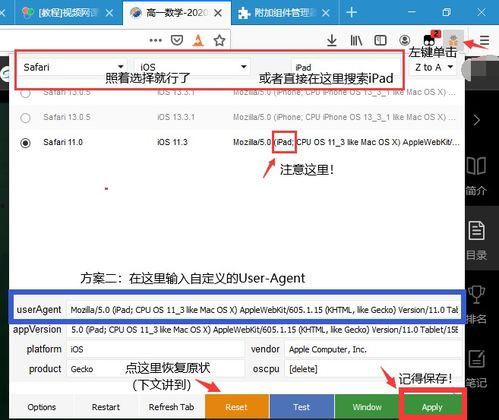Open the Firefox account icon
Viewport: 499px width, 420px height.
pos(405,41)
